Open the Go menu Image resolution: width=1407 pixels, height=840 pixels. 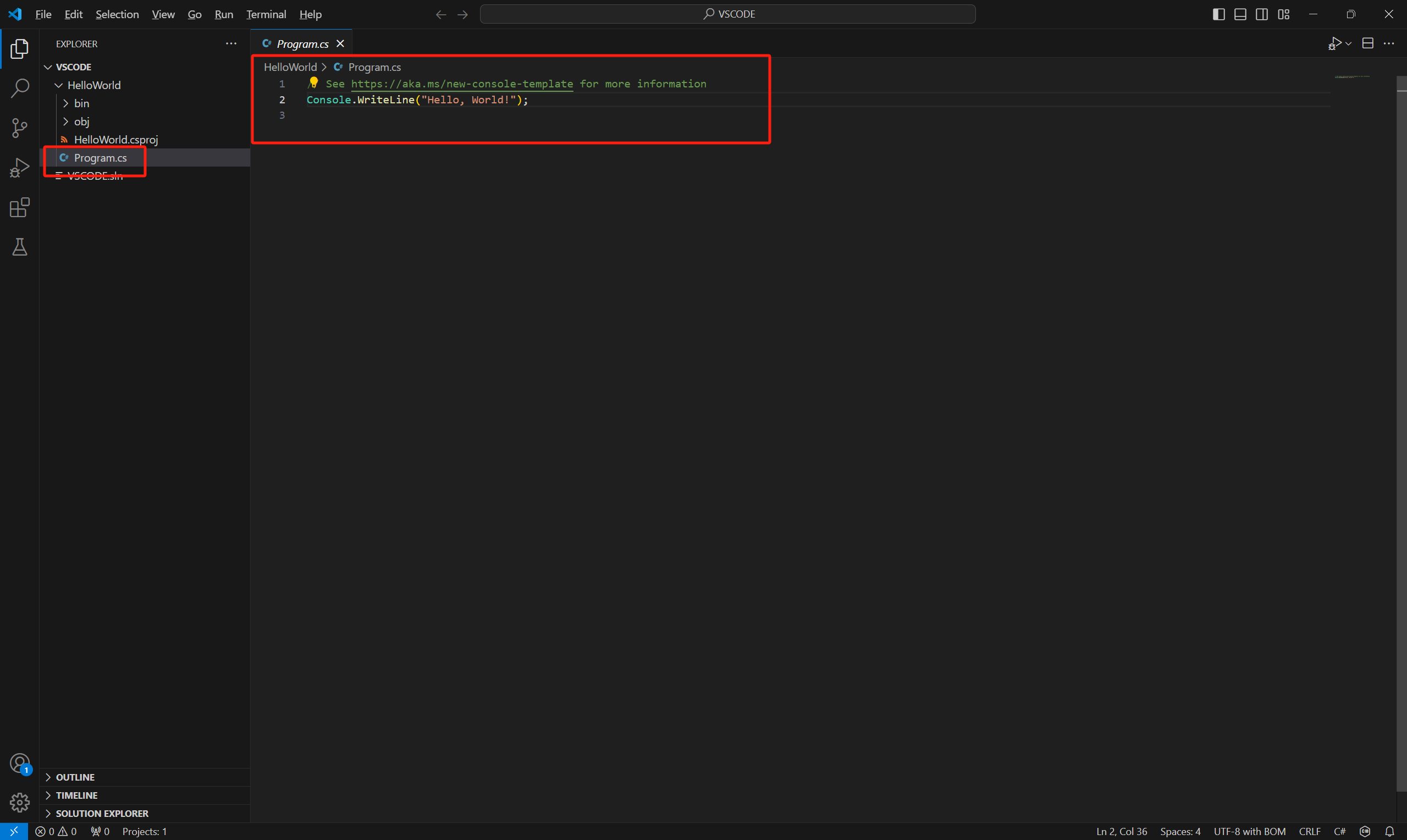(x=195, y=14)
